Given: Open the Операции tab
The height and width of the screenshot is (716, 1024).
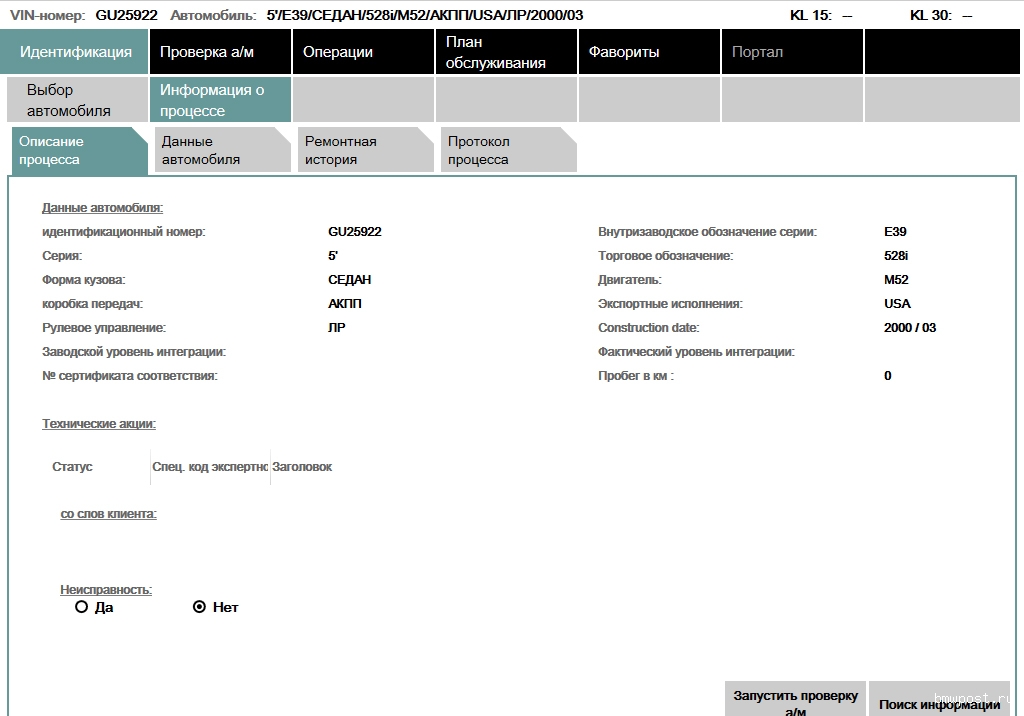Looking at the screenshot, I should point(363,52).
